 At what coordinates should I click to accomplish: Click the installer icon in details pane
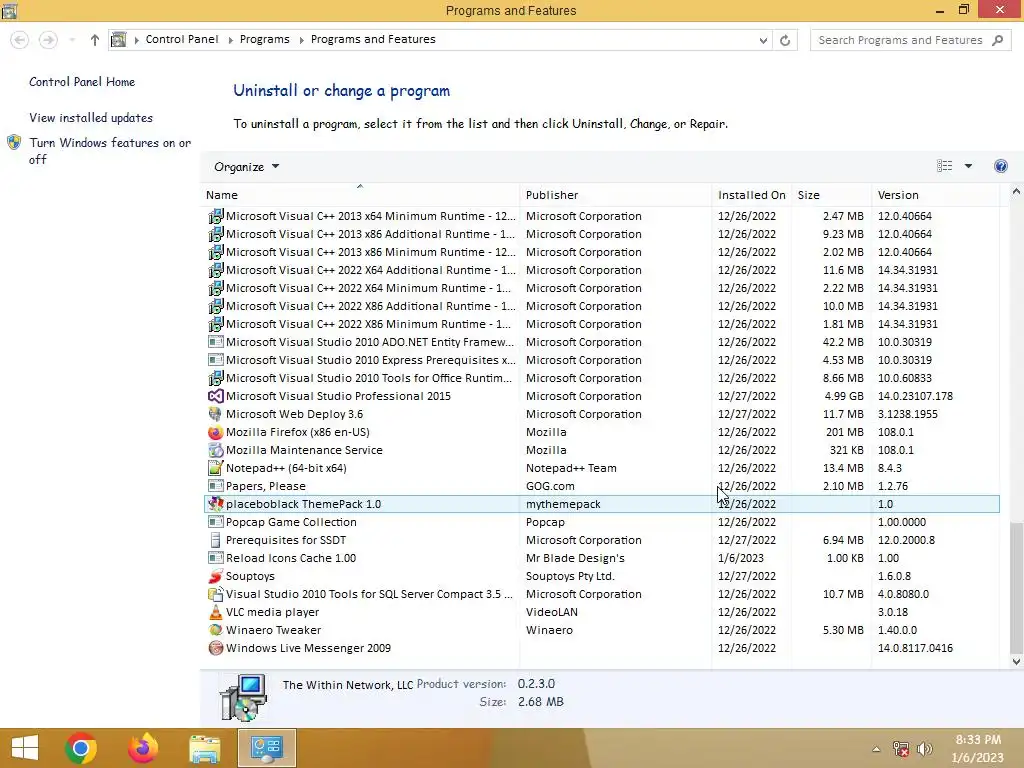click(243, 697)
